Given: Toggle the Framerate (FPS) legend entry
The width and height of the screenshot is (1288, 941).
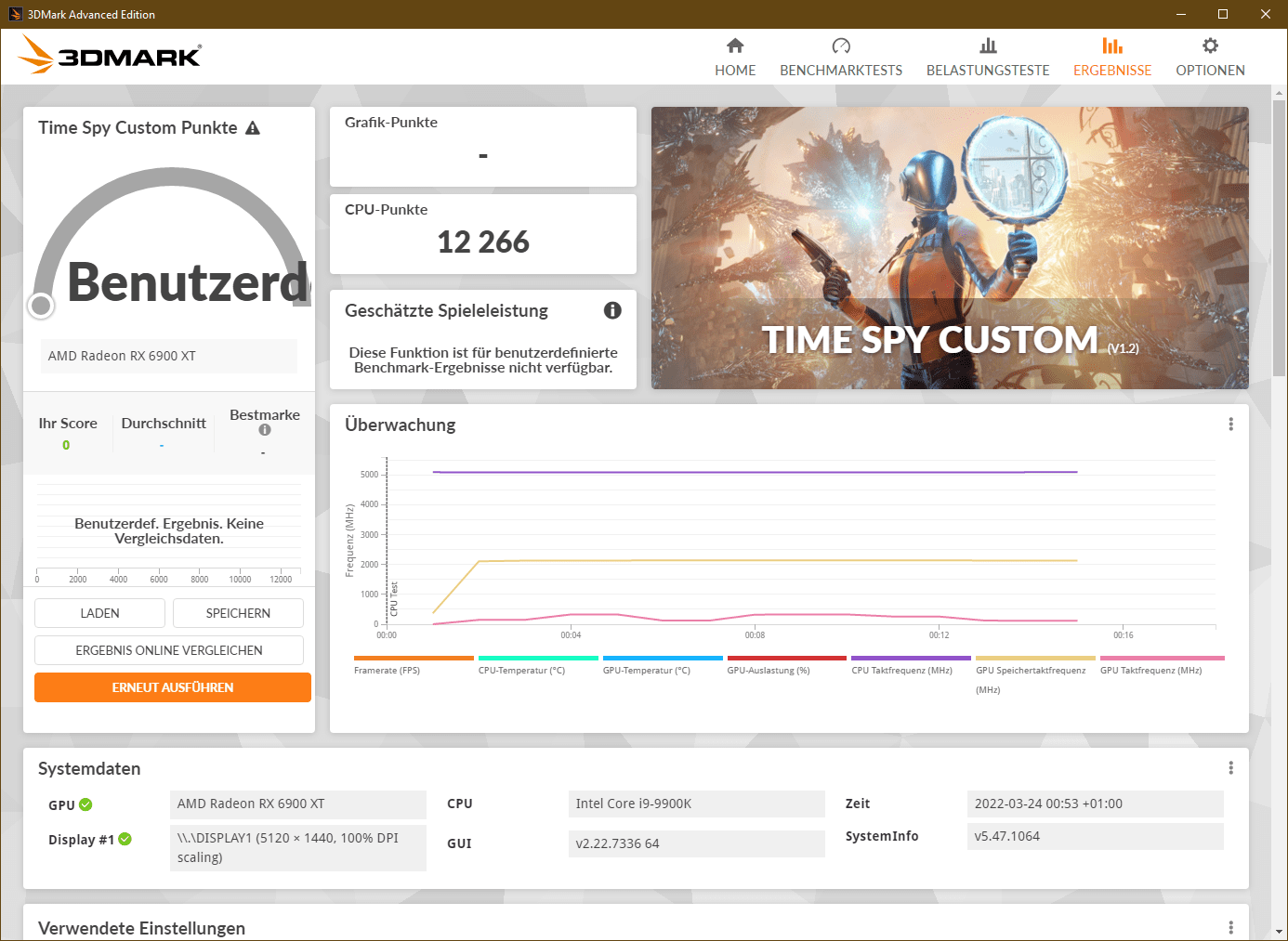Looking at the screenshot, I should [x=414, y=665].
